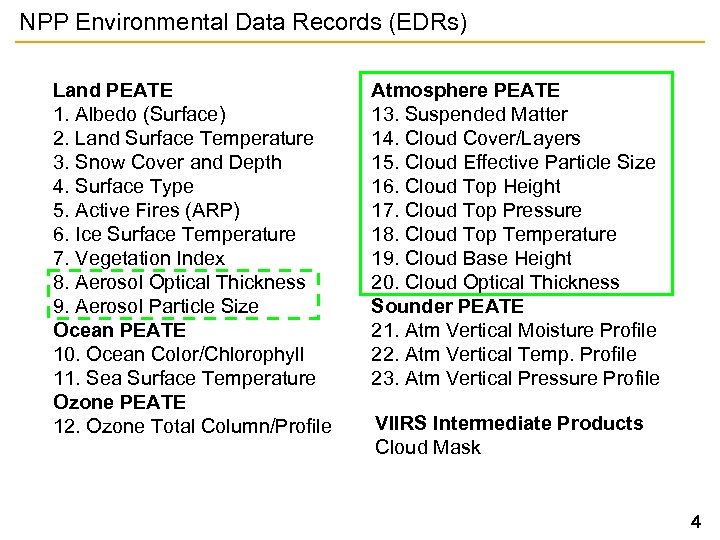Image resolution: width=720 pixels, height=540 pixels.
Task: Click the 'Ozone PEATE' heading
Action: click(119, 402)
